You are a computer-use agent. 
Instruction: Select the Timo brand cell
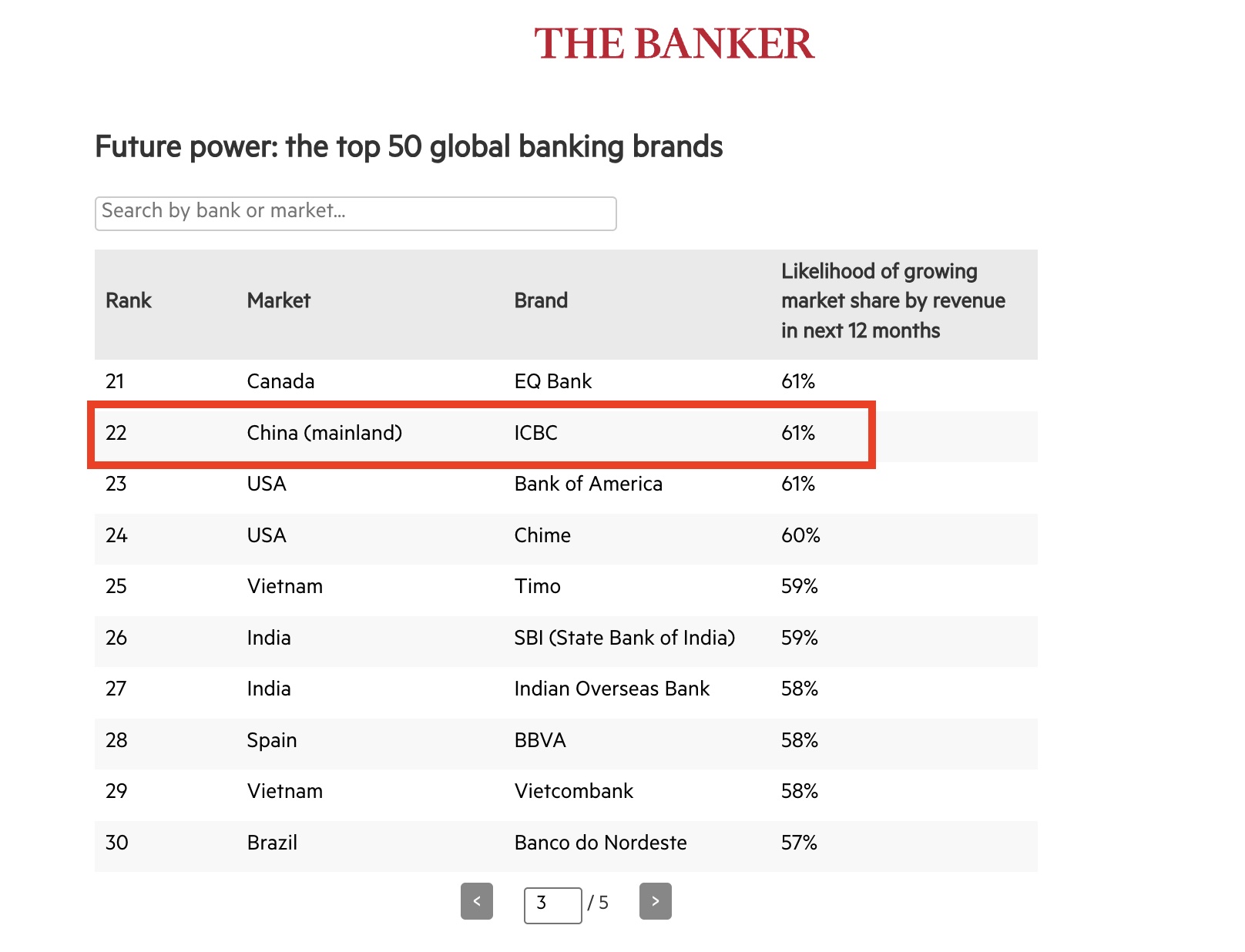click(538, 586)
